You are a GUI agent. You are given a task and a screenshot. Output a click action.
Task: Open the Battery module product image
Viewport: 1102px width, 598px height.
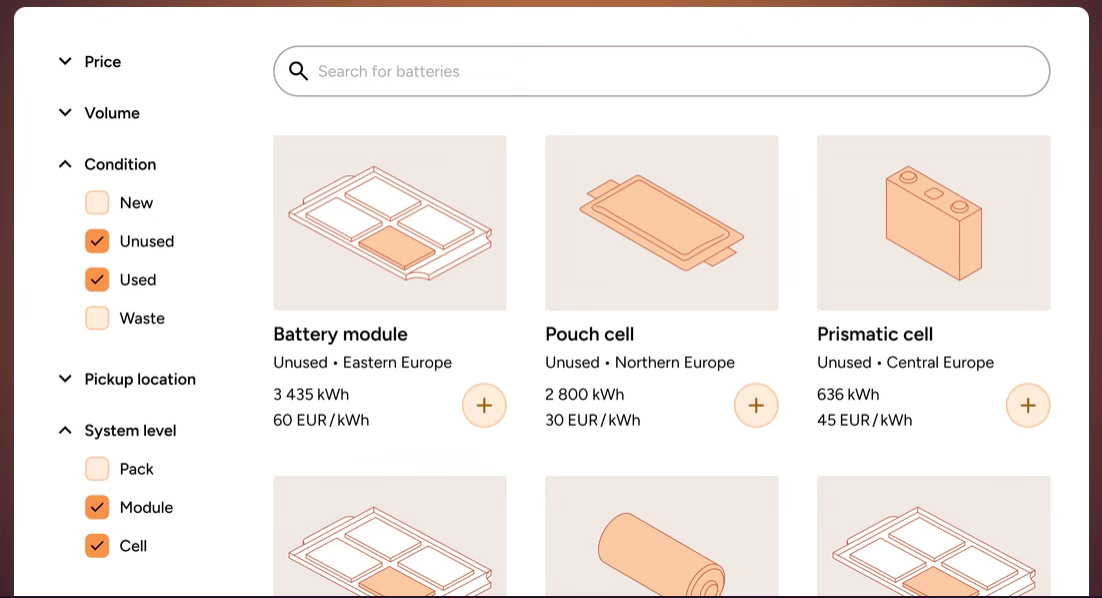(390, 223)
